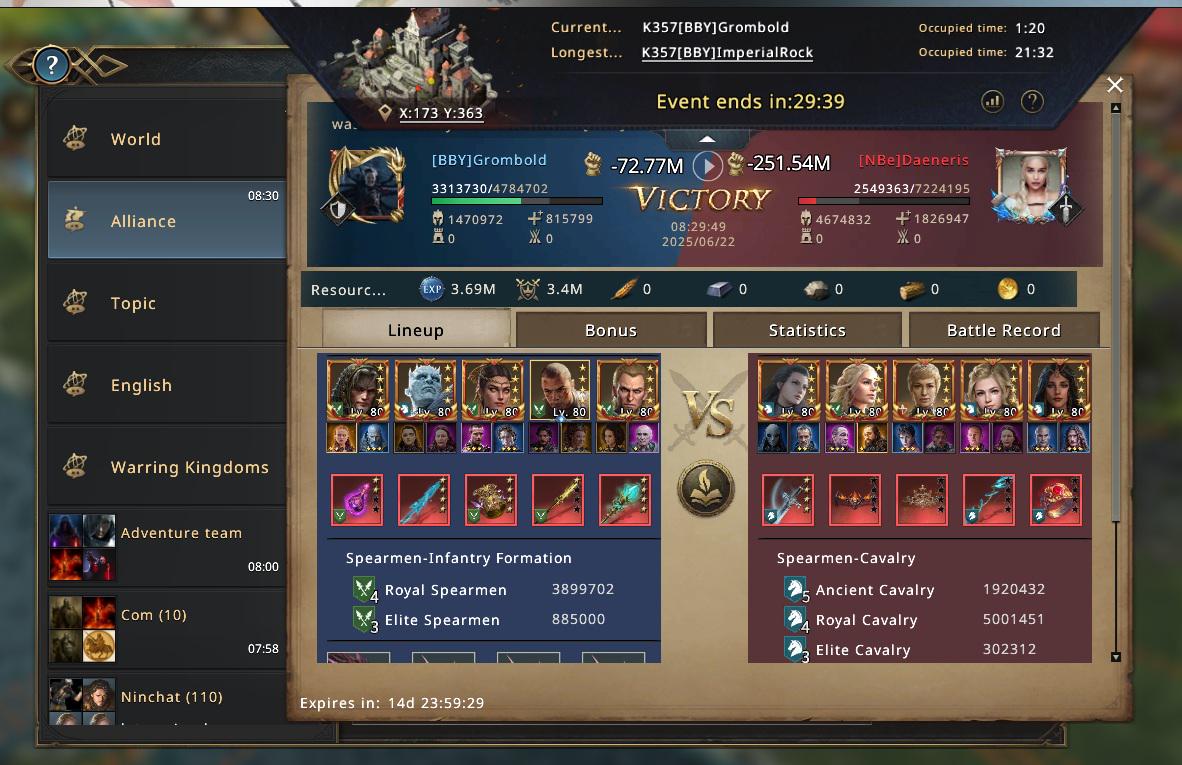Open battle statistics chart icon
This screenshot has height=765, width=1182.
point(992,101)
